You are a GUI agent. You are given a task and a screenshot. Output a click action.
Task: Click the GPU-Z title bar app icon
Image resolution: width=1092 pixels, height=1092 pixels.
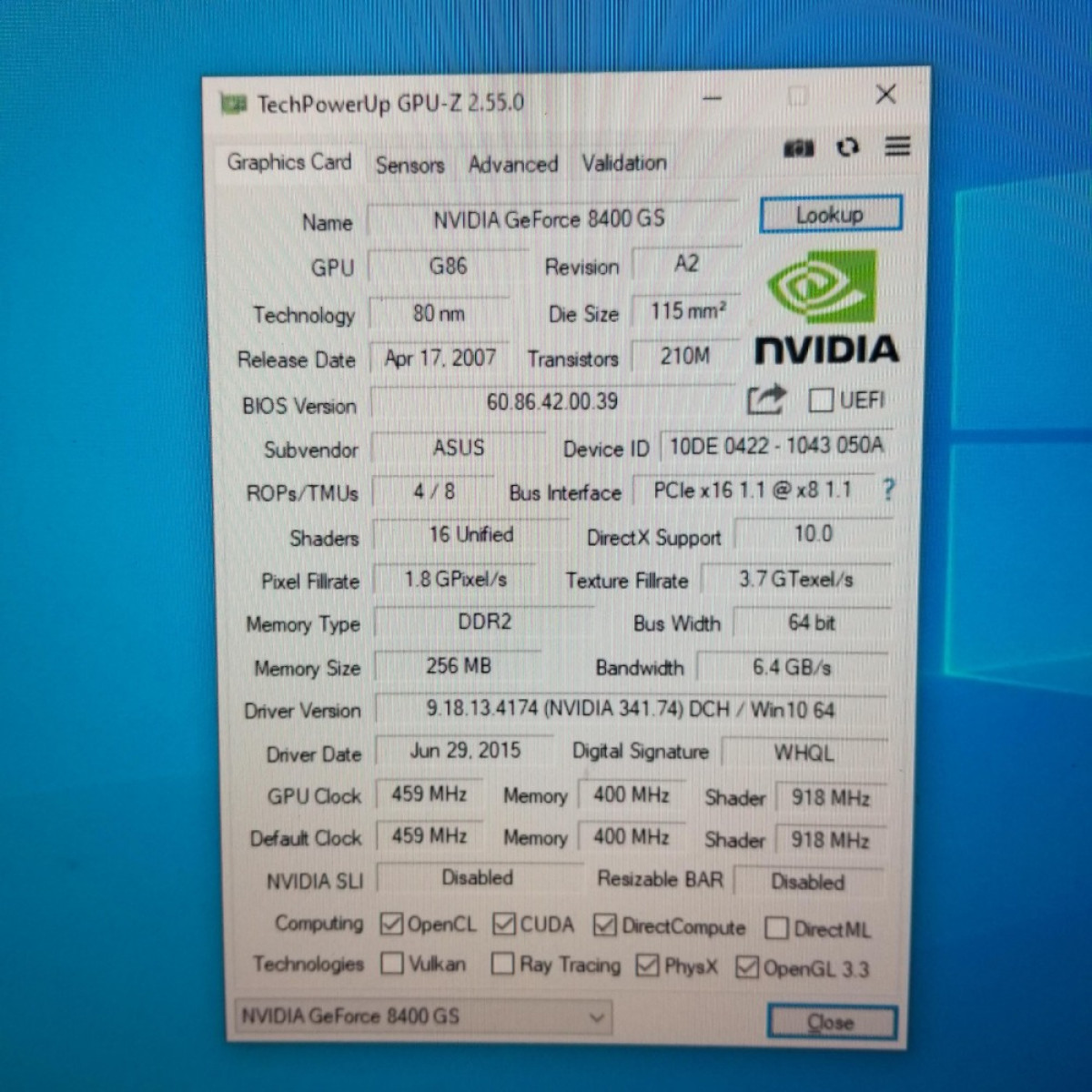point(234,105)
